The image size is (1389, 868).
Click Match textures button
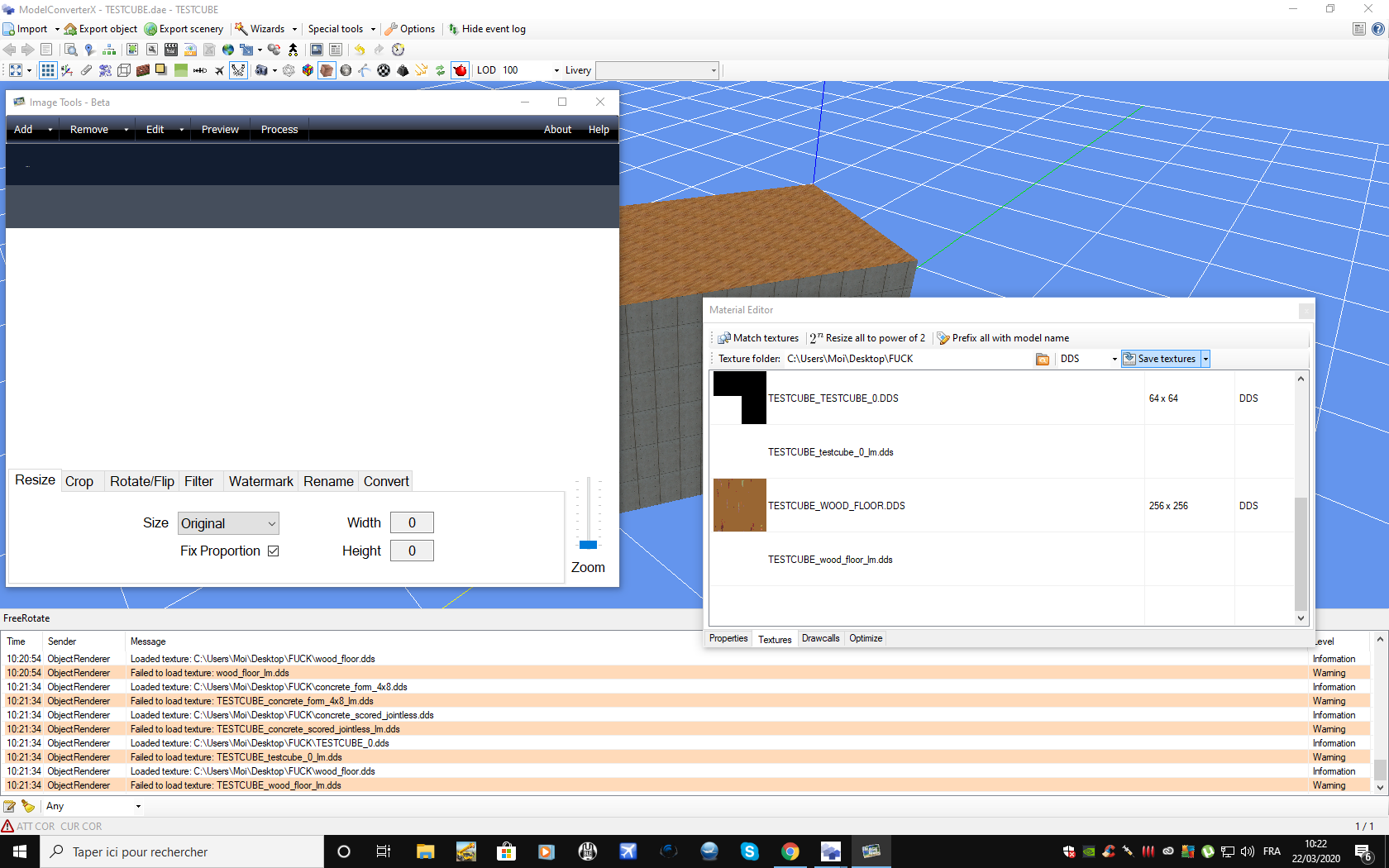point(758,338)
